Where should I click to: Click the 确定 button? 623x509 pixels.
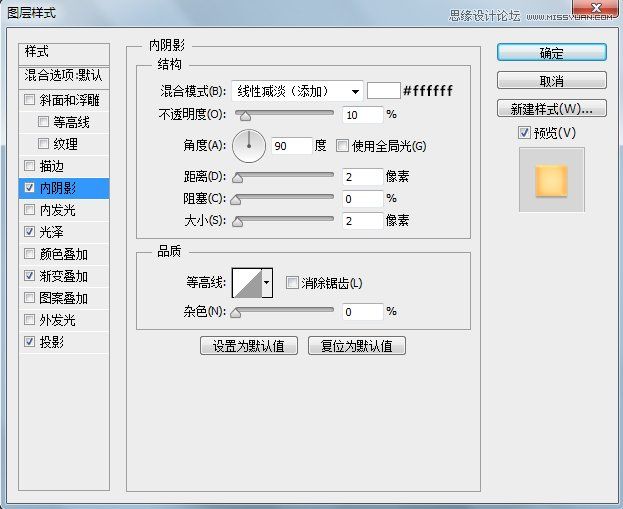[x=552, y=52]
